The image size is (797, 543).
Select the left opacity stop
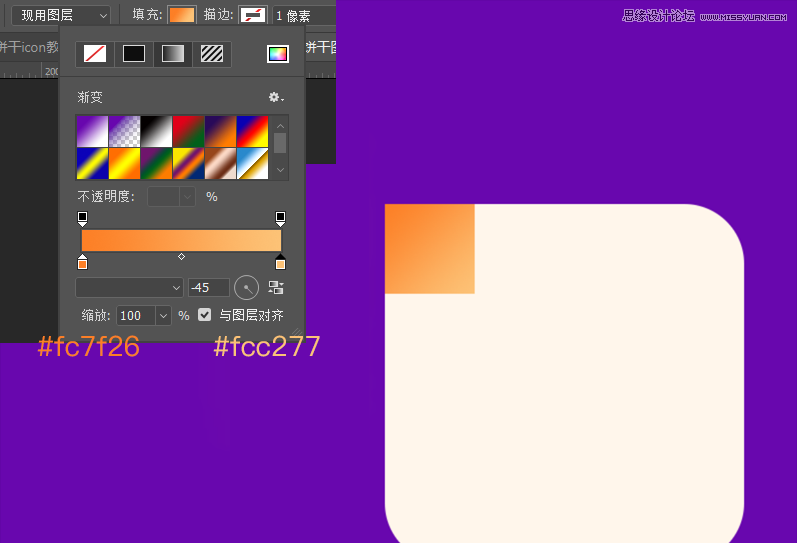pos(82,219)
